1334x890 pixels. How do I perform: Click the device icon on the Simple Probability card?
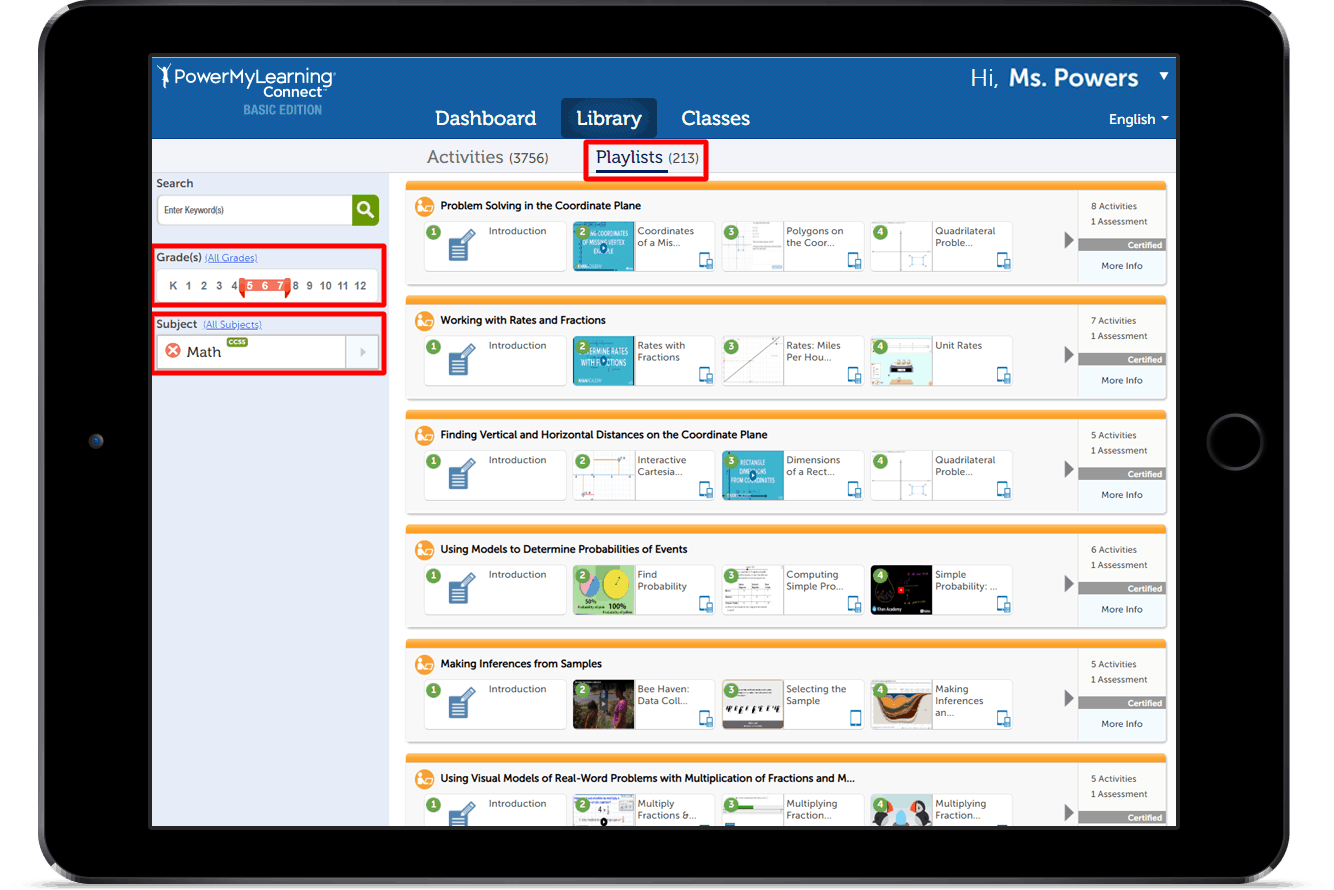pyautogui.click(x=1003, y=604)
